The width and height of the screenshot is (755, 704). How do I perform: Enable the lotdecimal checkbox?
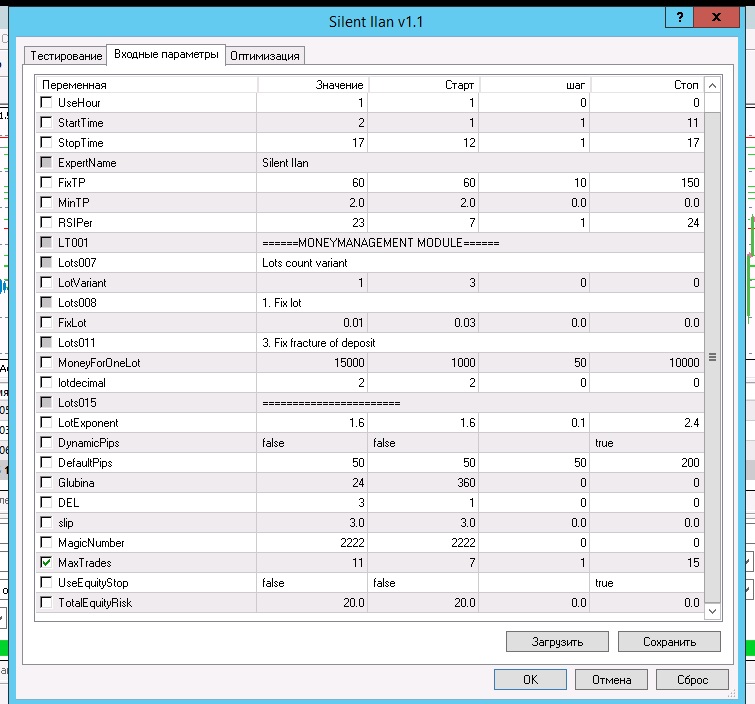tap(46, 382)
